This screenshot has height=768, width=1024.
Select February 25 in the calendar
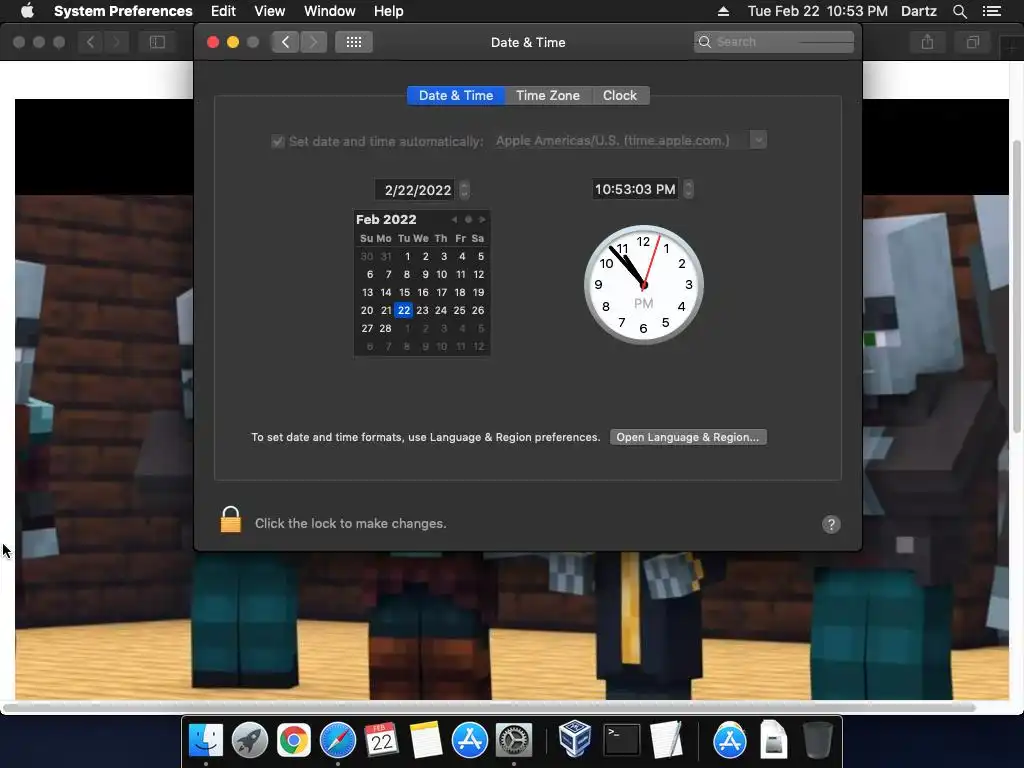pos(460,310)
